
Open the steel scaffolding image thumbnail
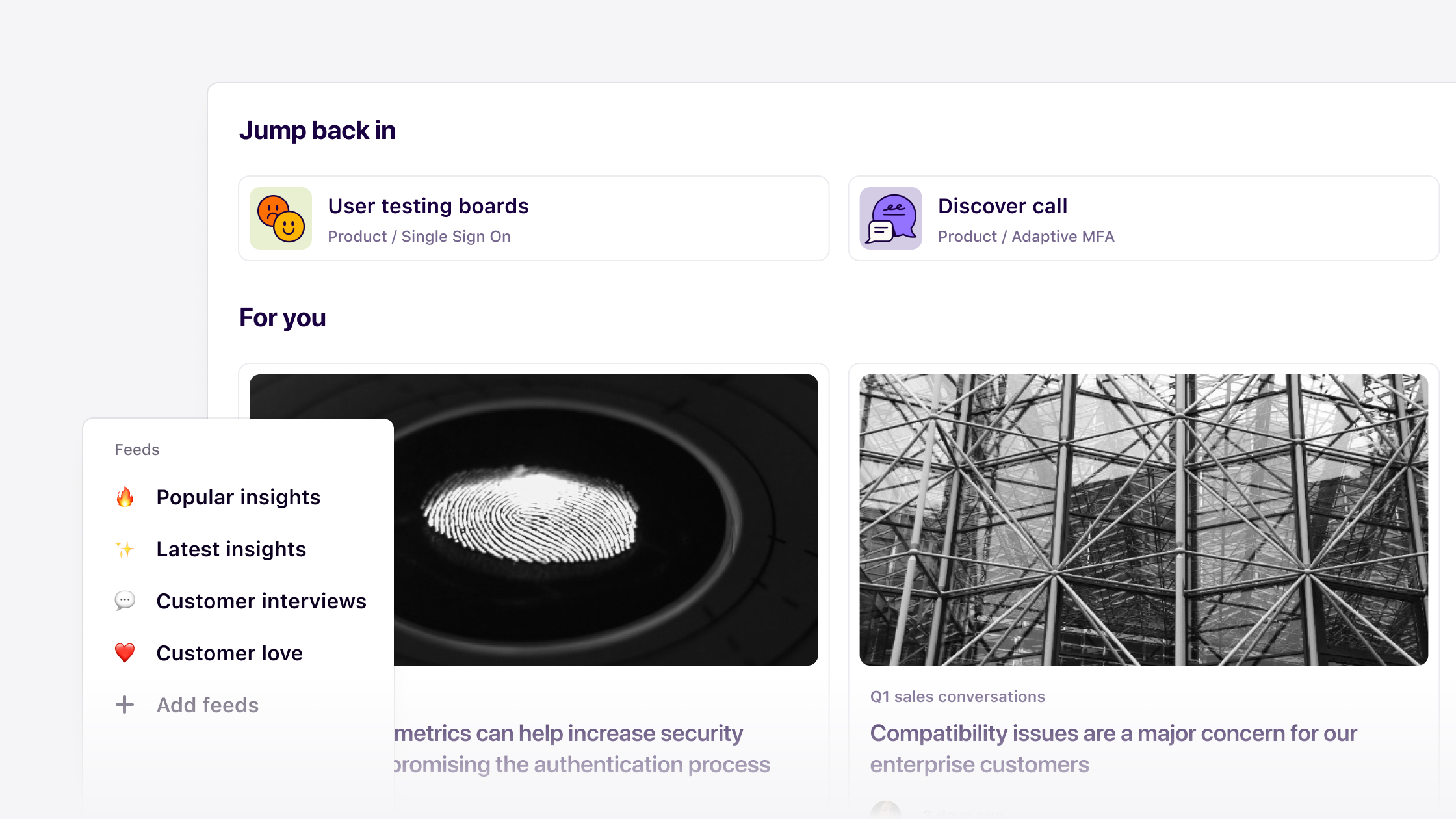1143,520
